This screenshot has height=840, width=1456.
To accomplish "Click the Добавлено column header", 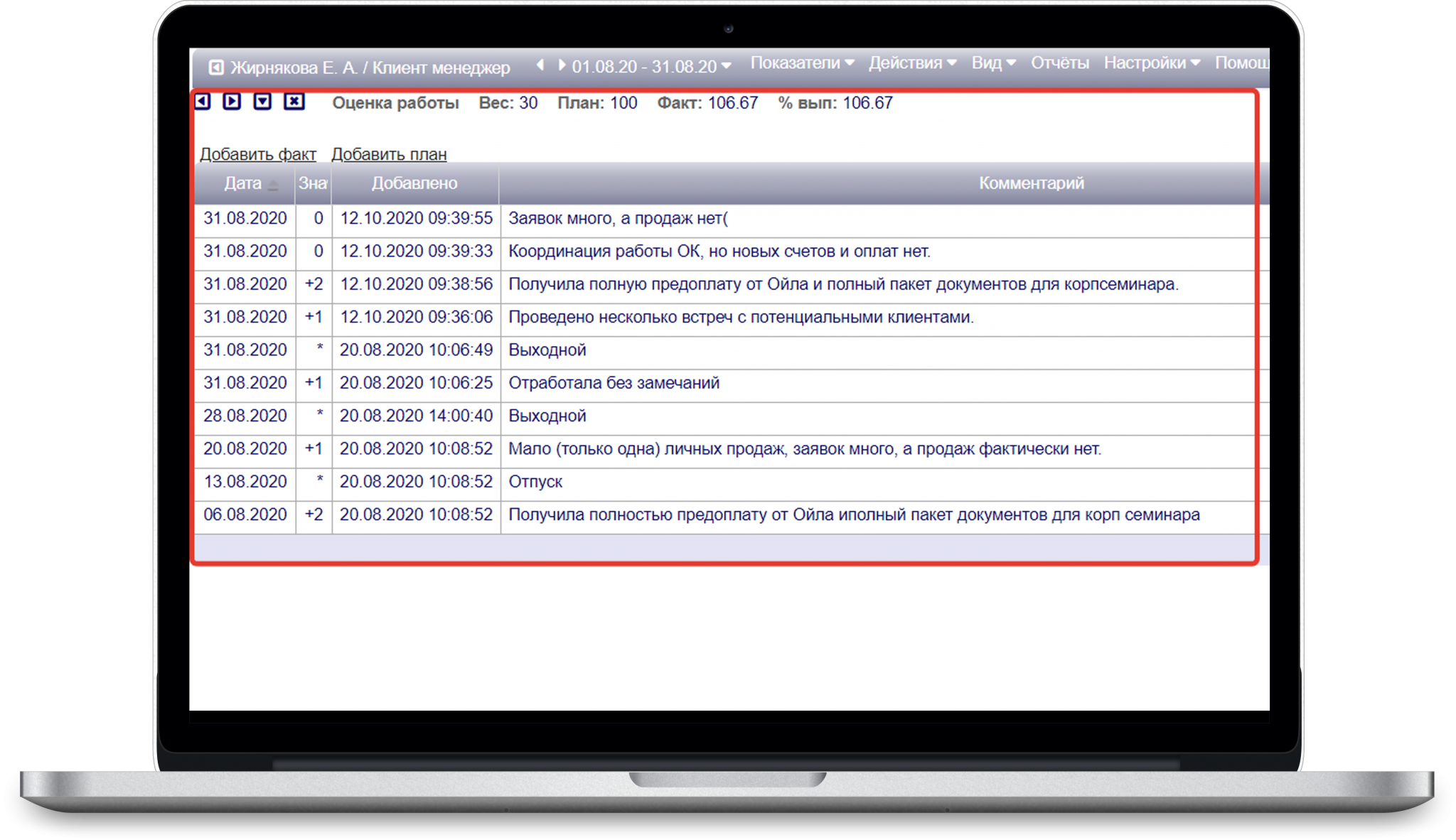I will (x=414, y=183).
